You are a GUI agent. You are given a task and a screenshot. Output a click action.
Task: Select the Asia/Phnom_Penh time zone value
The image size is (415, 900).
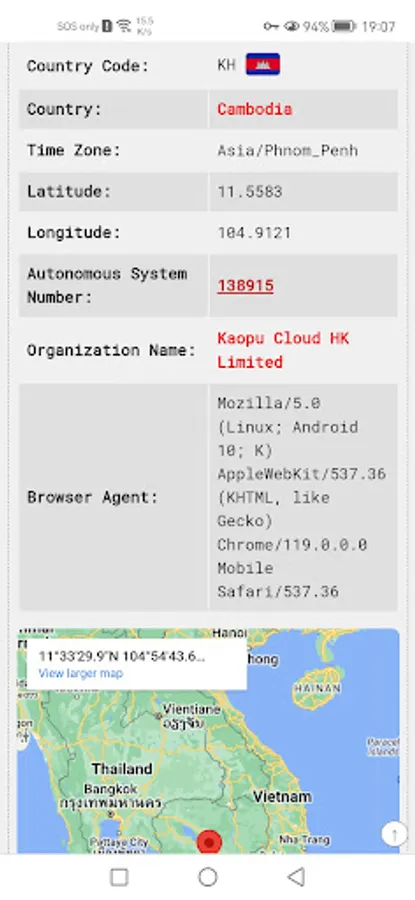(x=288, y=151)
